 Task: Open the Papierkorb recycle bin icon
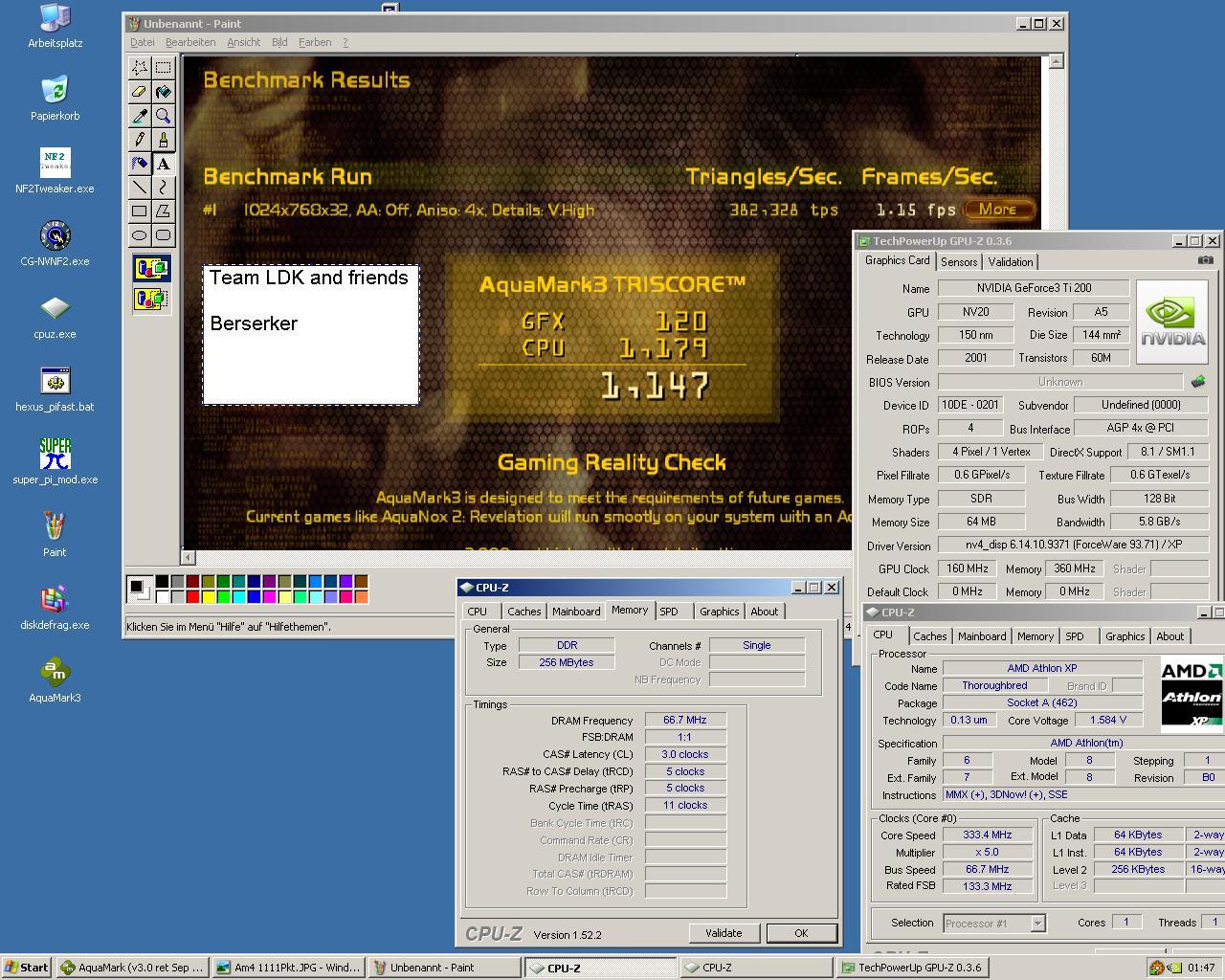coord(55,99)
